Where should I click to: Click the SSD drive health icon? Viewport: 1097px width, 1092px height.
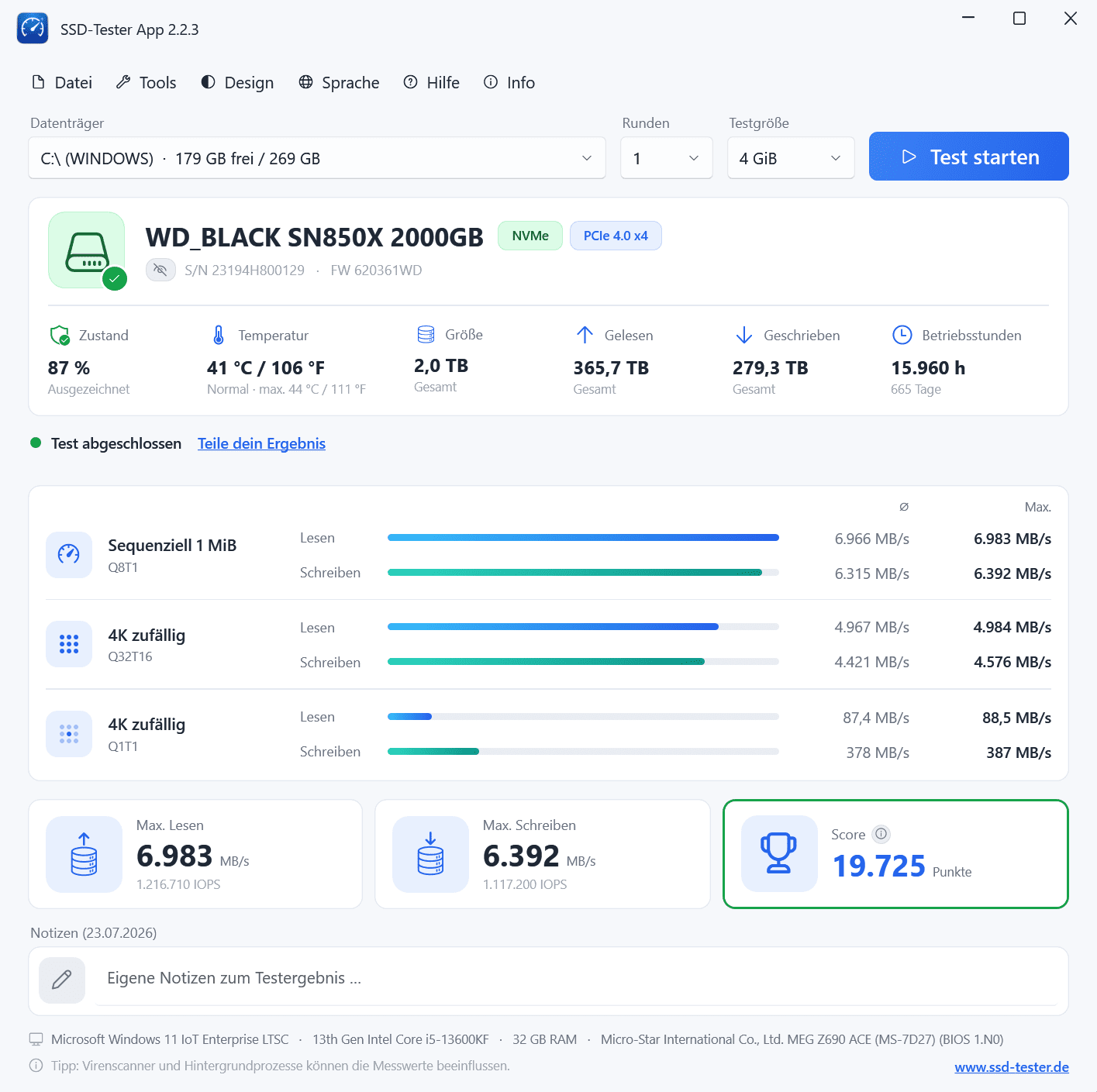click(x=87, y=250)
